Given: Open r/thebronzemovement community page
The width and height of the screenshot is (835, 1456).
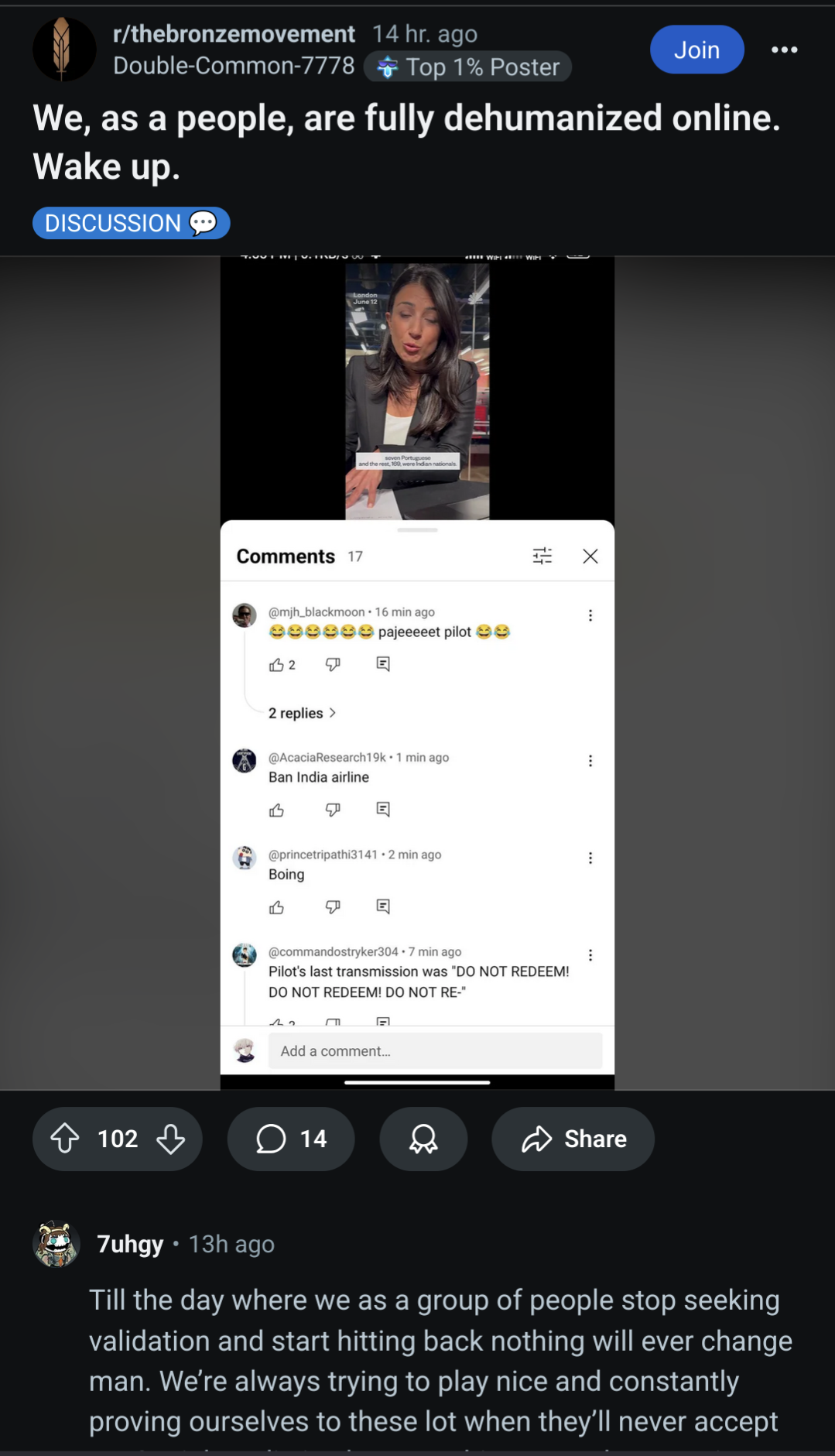Looking at the screenshot, I should point(234,34).
